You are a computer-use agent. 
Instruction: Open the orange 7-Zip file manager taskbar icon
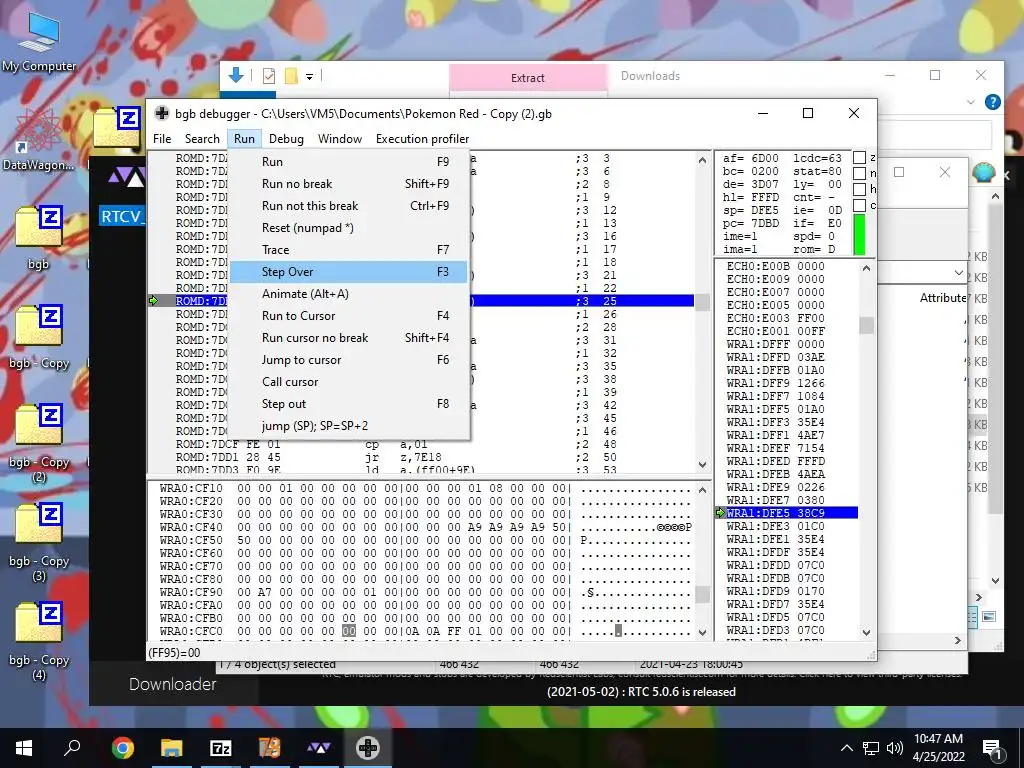click(270, 748)
